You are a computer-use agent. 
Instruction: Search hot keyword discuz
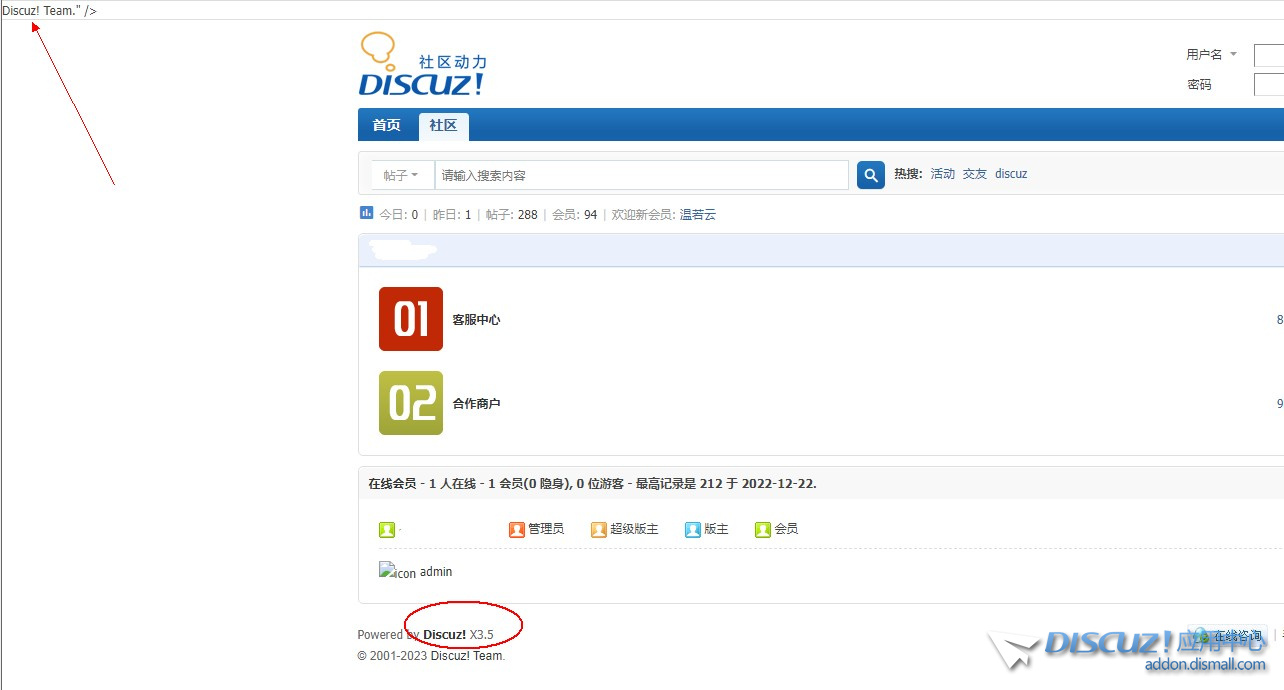click(x=1011, y=173)
